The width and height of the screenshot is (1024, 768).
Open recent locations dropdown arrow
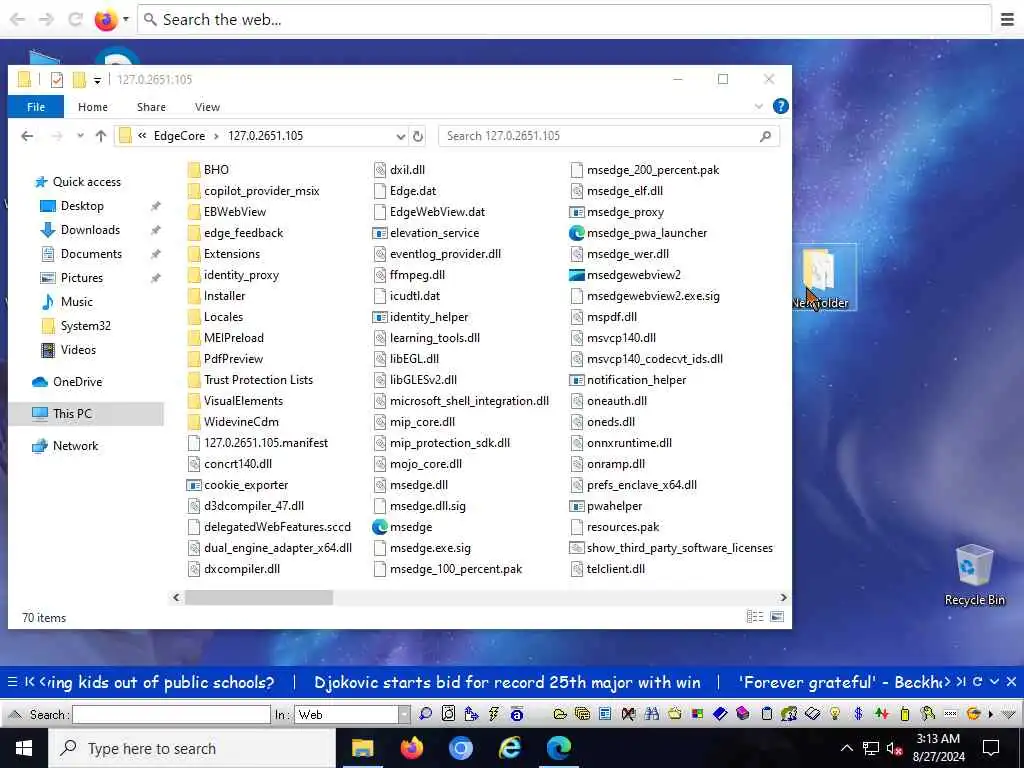(x=80, y=136)
